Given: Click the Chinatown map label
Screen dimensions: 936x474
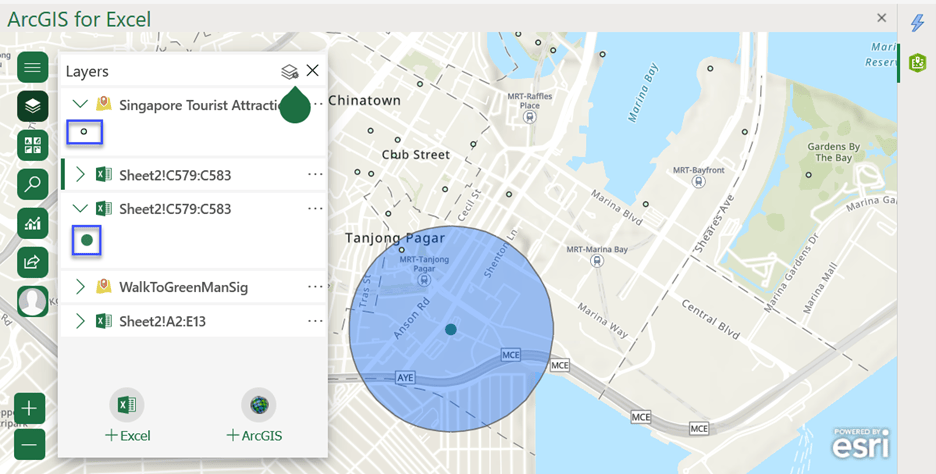Looking at the screenshot, I should pyautogui.click(x=364, y=100).
